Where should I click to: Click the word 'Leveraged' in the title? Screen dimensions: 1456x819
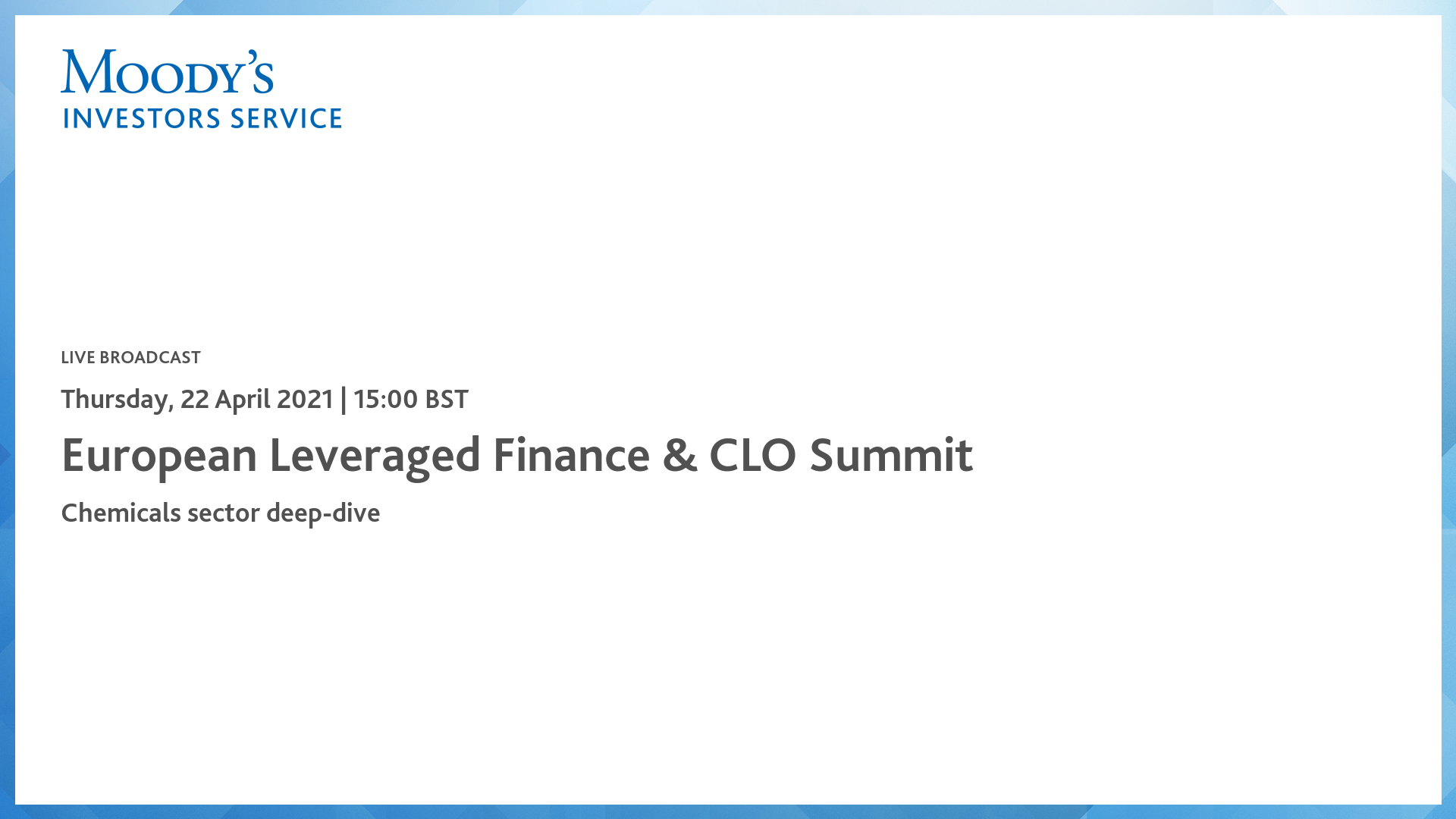[375, 456]
